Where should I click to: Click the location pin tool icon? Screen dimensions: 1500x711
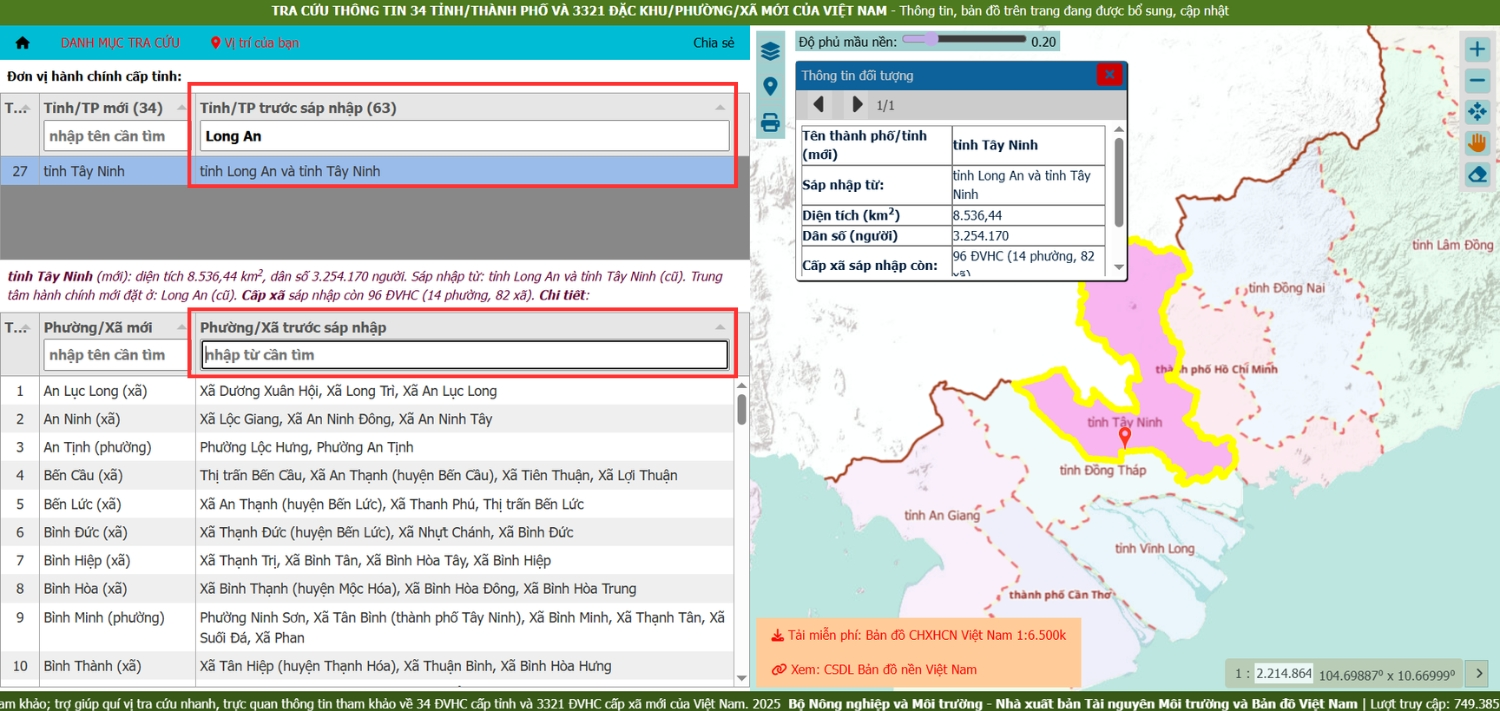coord(770,87)
